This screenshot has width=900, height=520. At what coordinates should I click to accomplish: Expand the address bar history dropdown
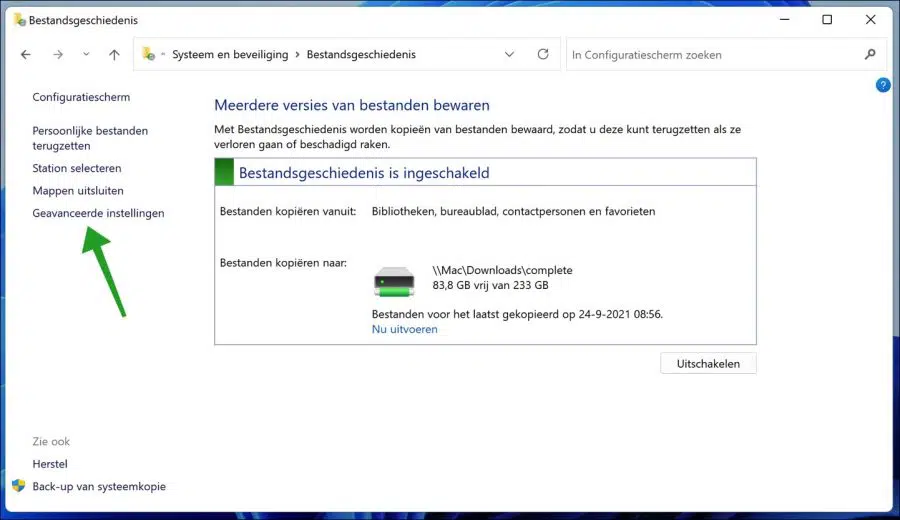point(509,55)
